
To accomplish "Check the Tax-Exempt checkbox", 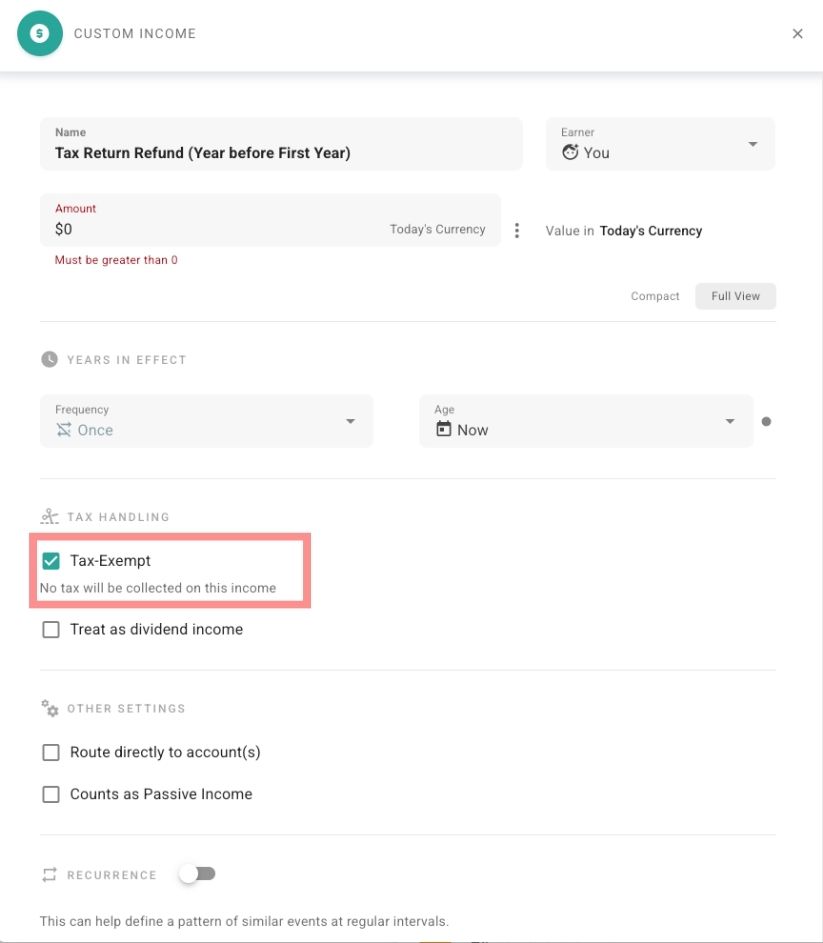I will (x=50, y=560).
